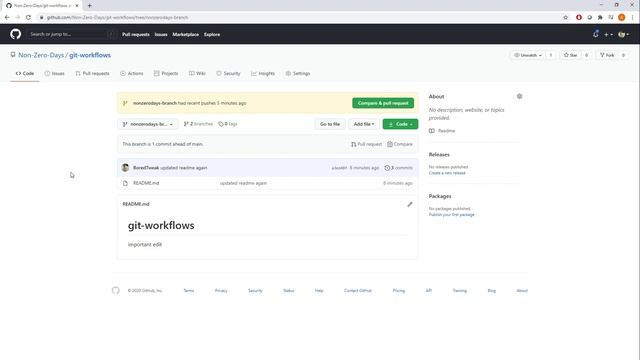Open 'updated readme again' commit message in file row
The width and height of the screenshot is (640, 360).
pyautogui.click(x=243, y=183)
